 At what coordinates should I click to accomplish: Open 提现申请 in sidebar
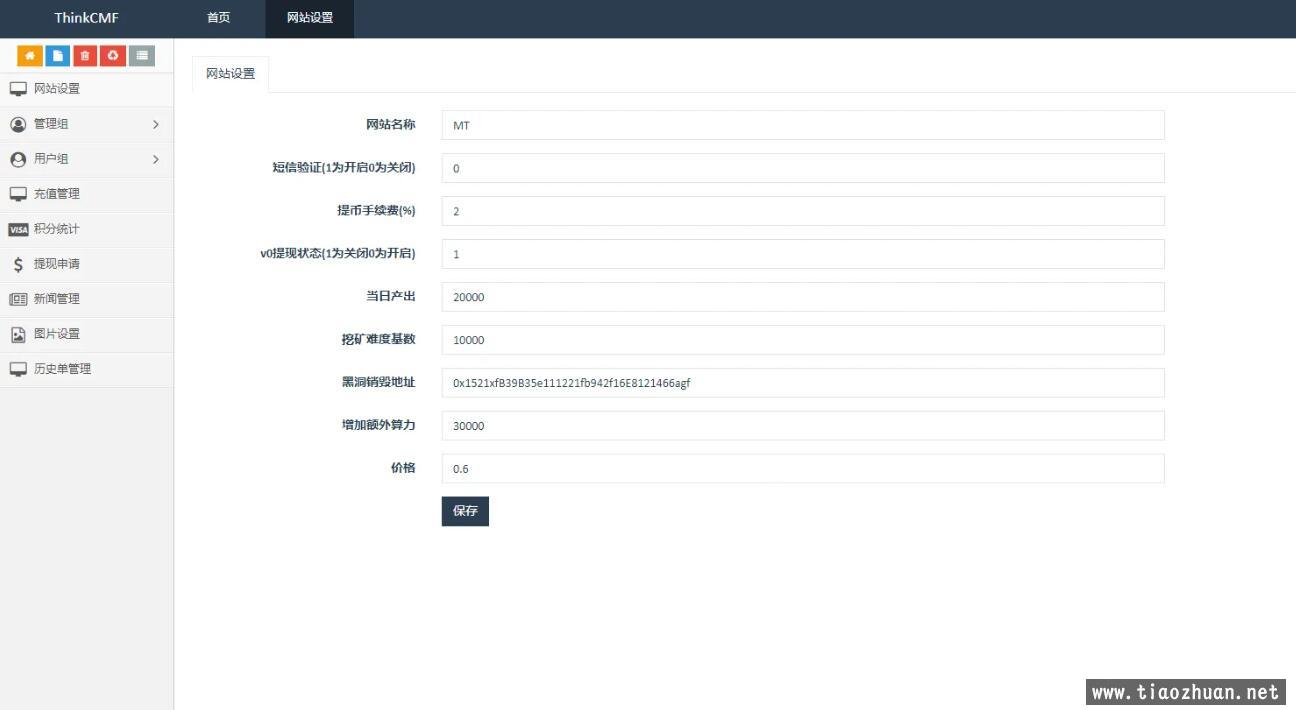87,264
